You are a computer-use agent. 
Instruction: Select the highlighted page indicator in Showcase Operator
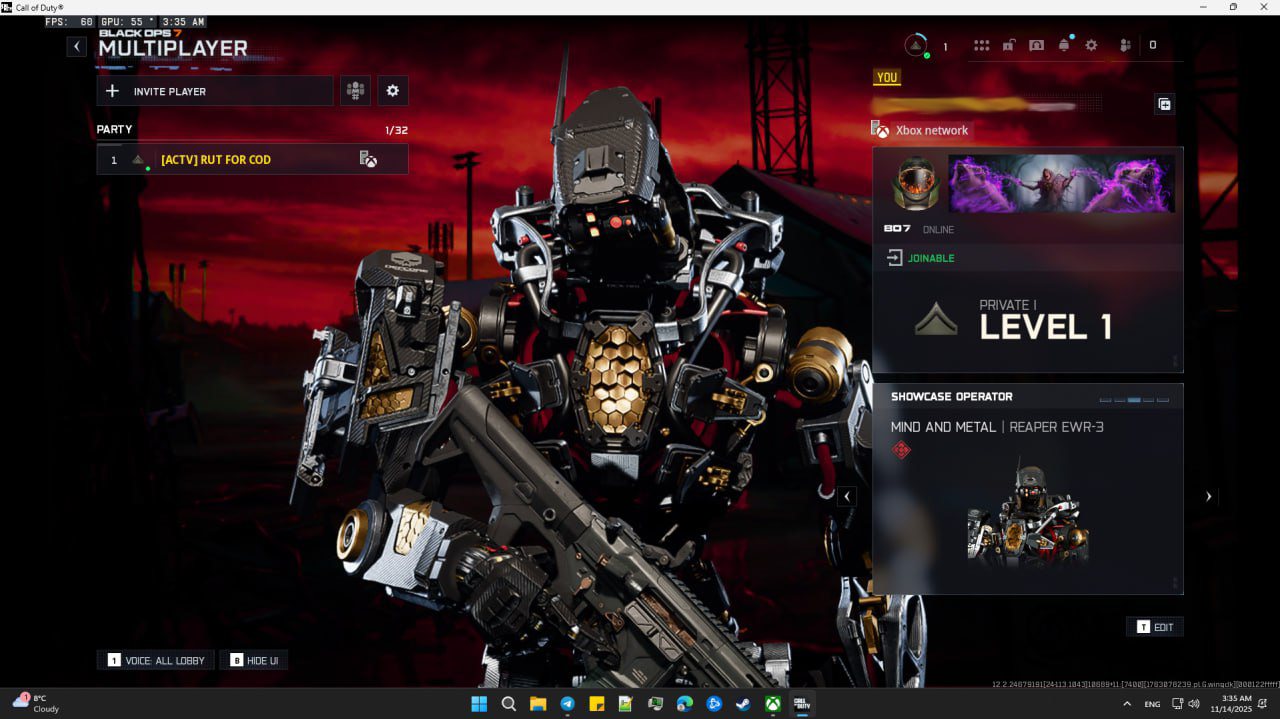coord(1134,400)
